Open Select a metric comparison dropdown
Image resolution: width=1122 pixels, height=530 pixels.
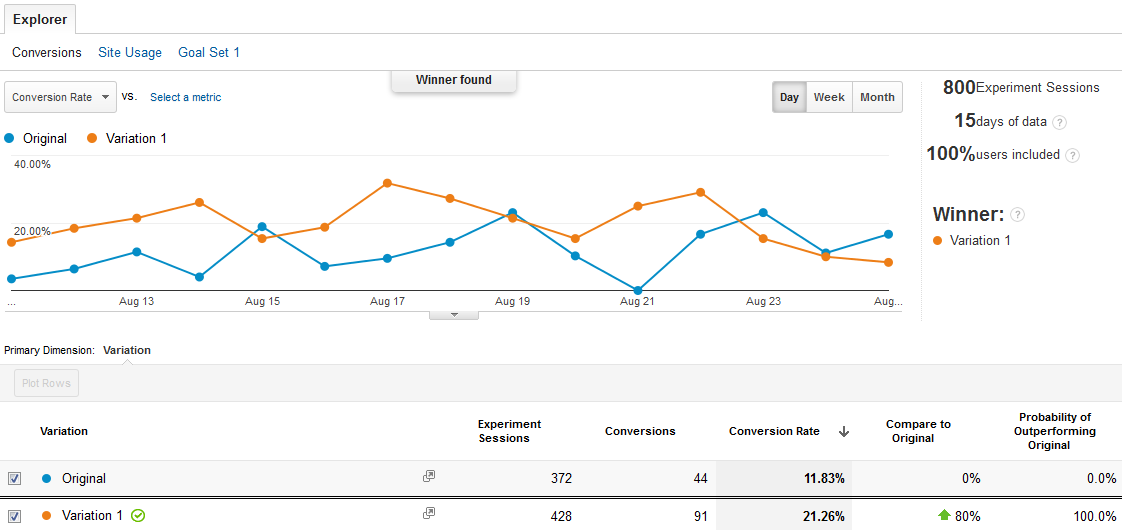pyautogui.click(x=185, y=97)
